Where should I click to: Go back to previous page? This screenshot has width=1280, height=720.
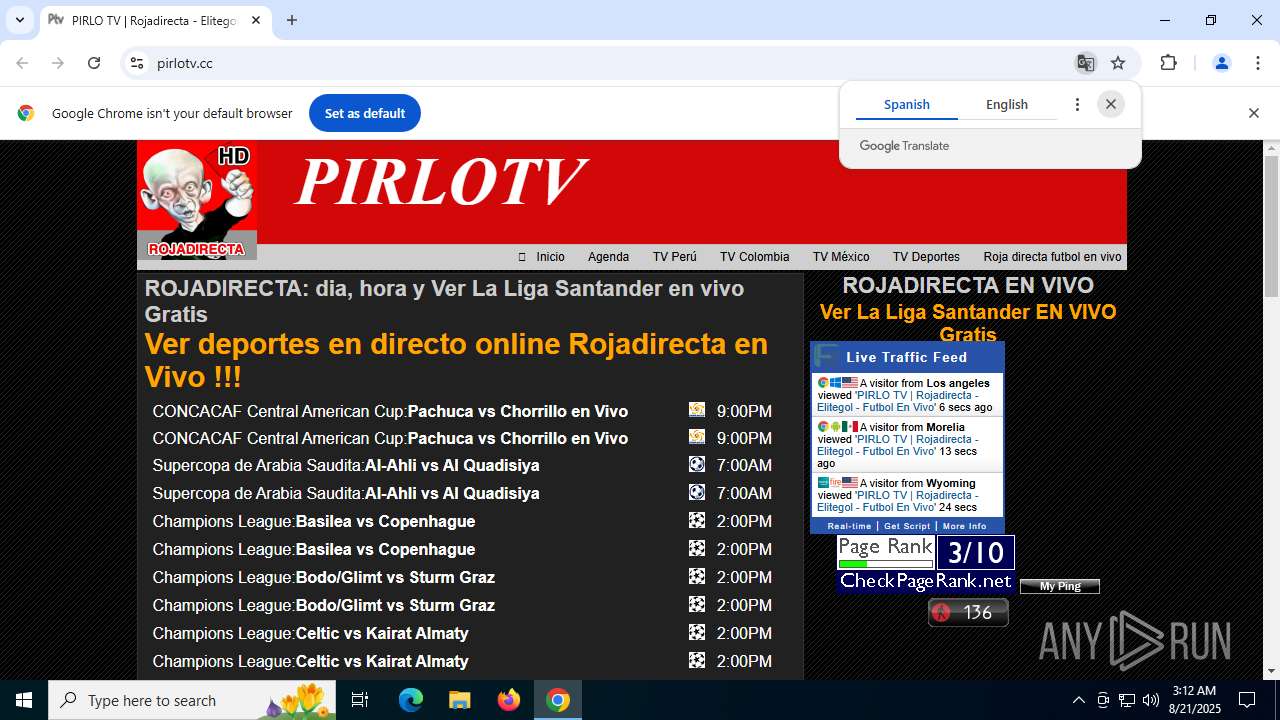[22, 63]
